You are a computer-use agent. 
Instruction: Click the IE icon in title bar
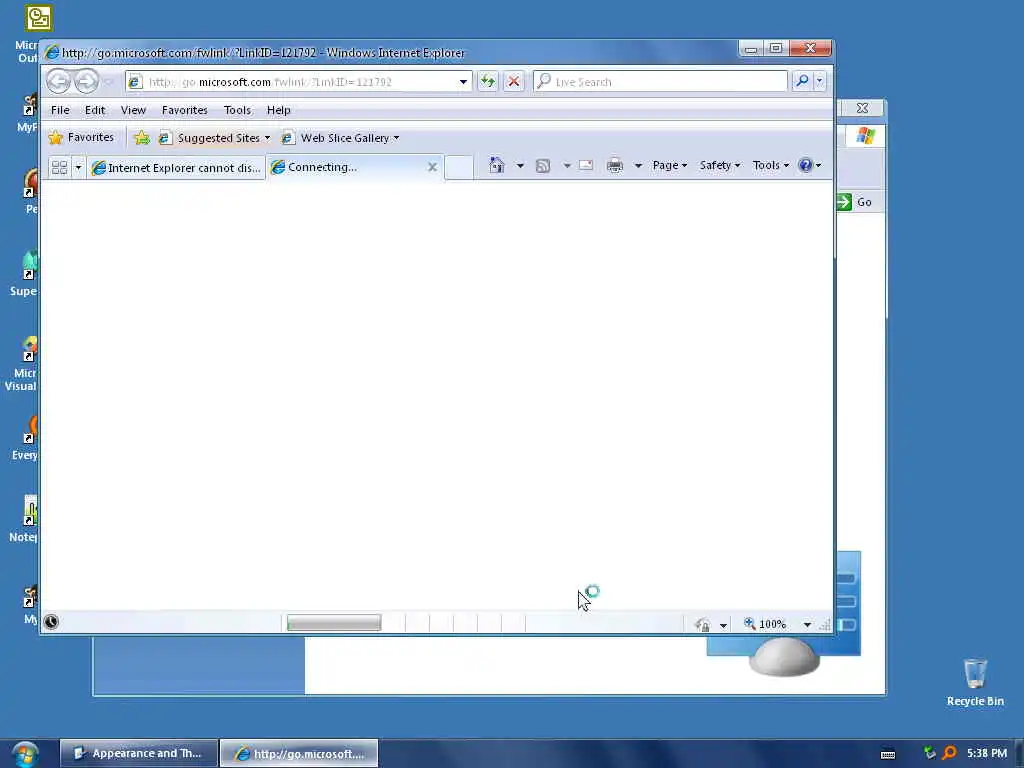pos(52,52)
